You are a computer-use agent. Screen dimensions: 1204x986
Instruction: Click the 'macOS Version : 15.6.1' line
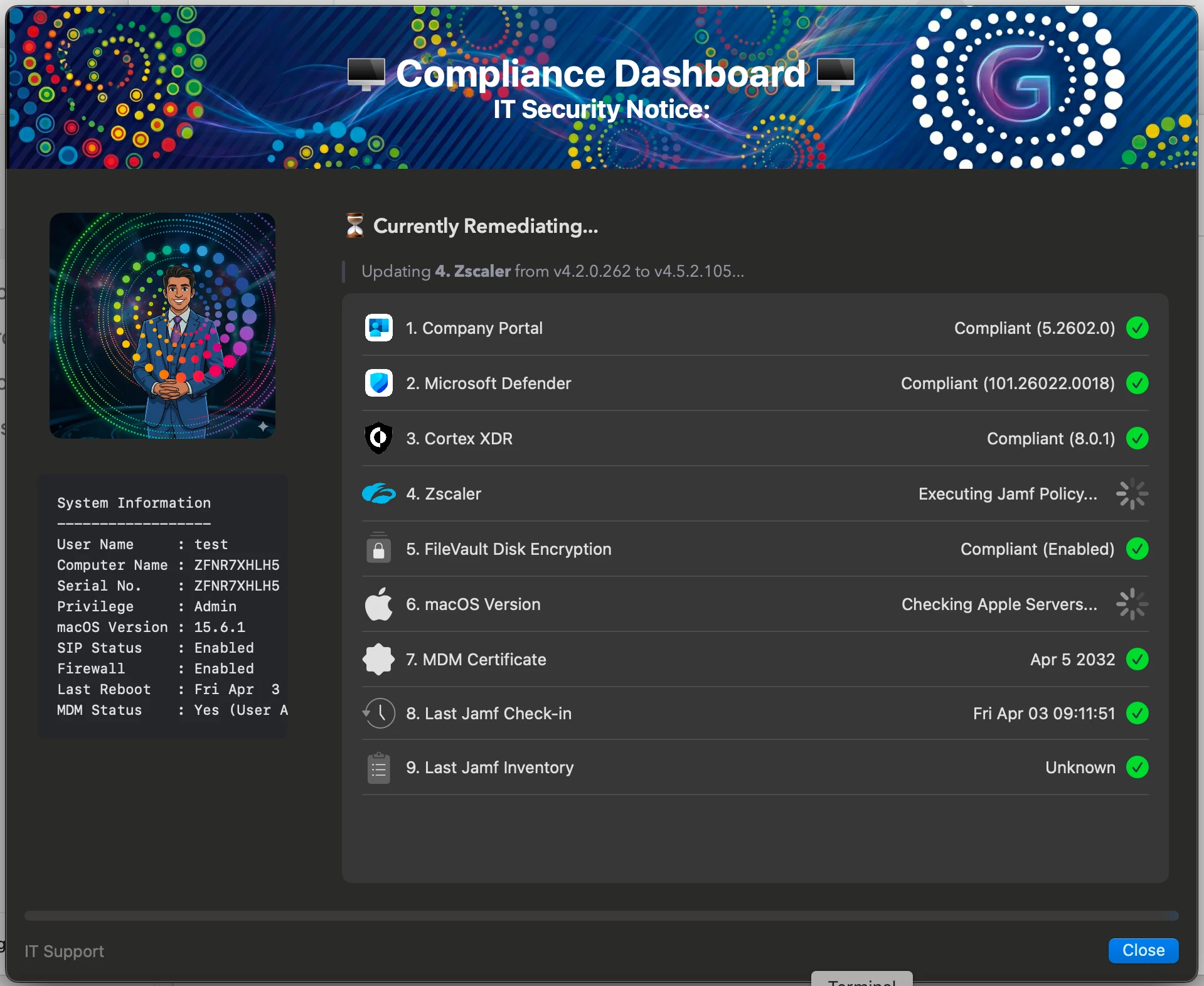(x=151, y=627)
